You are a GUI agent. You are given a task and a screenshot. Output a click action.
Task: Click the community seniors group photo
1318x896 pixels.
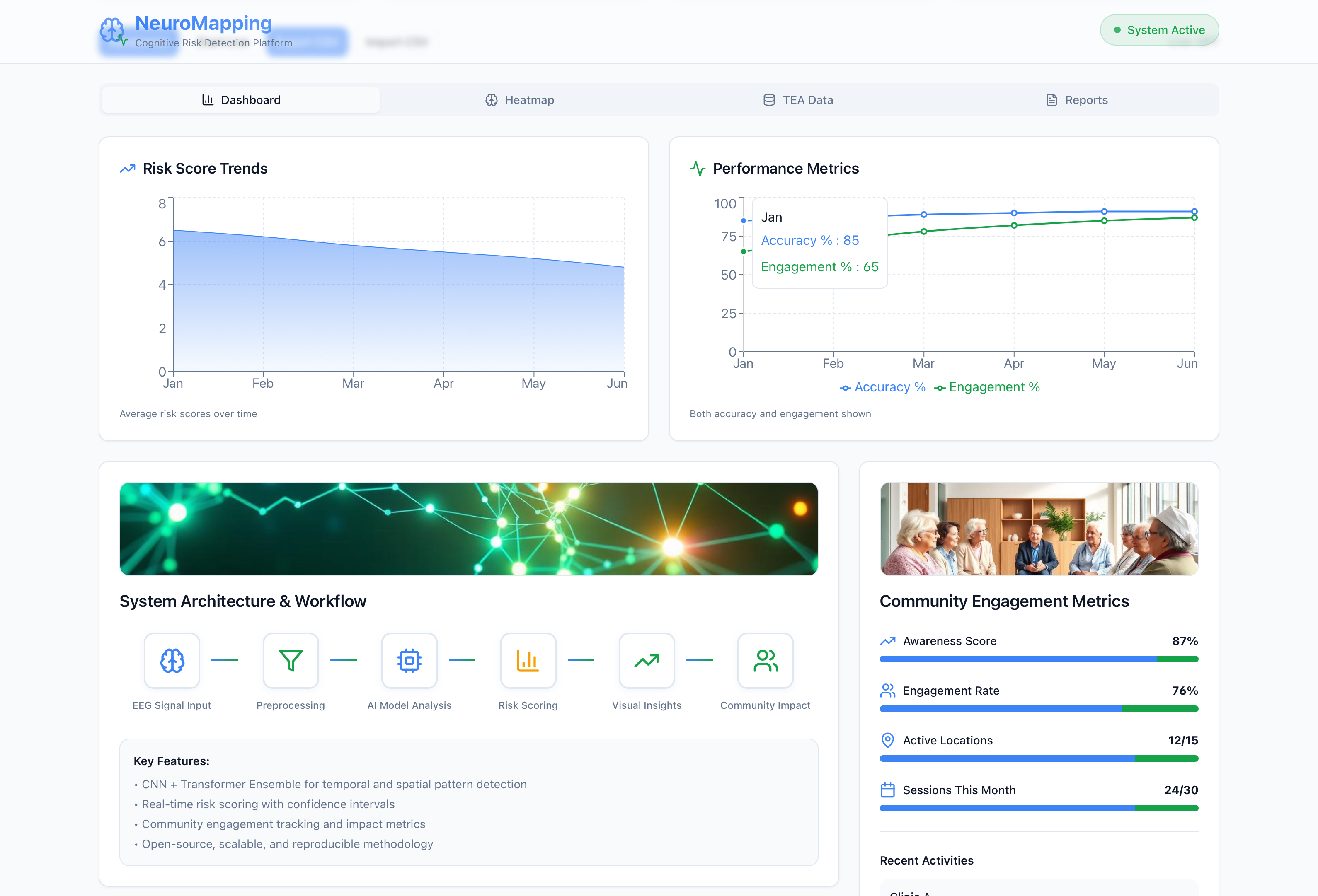click(x=1038, y=529)
